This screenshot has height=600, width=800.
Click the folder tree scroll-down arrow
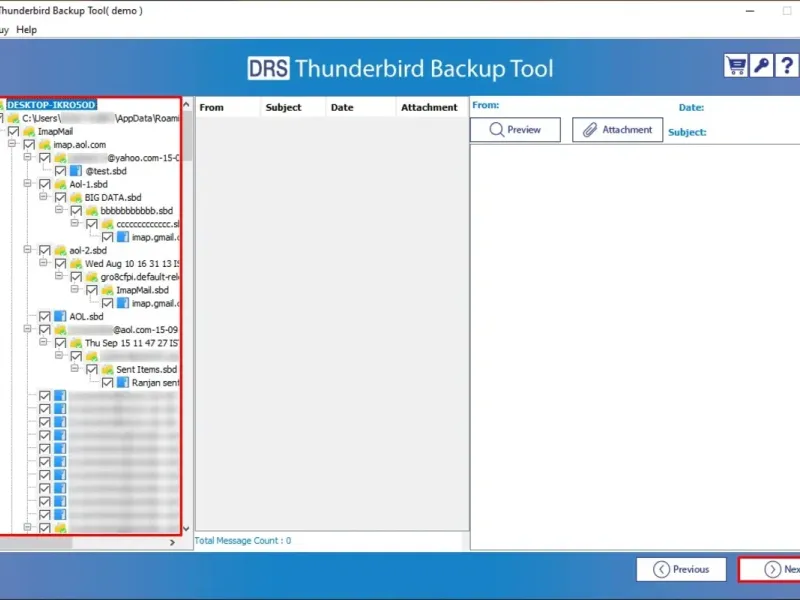(186, 529)
